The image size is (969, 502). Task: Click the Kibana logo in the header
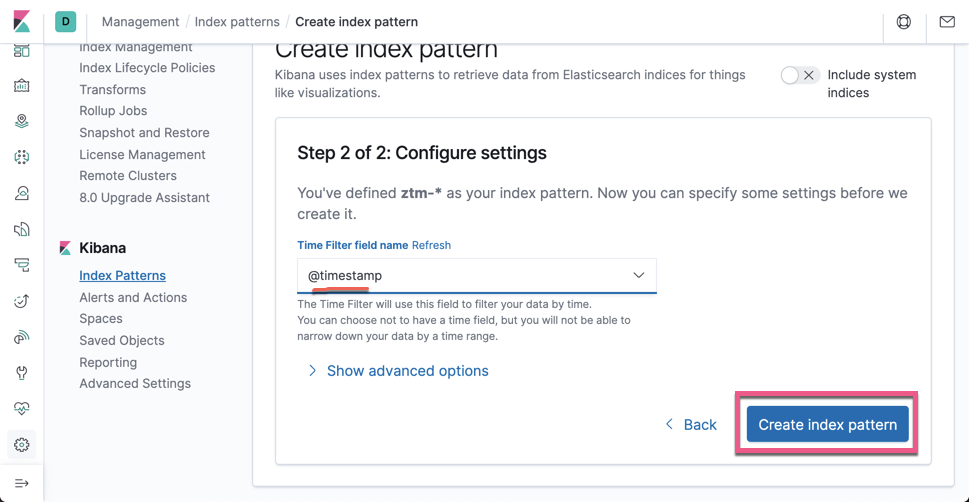[21, 21]
